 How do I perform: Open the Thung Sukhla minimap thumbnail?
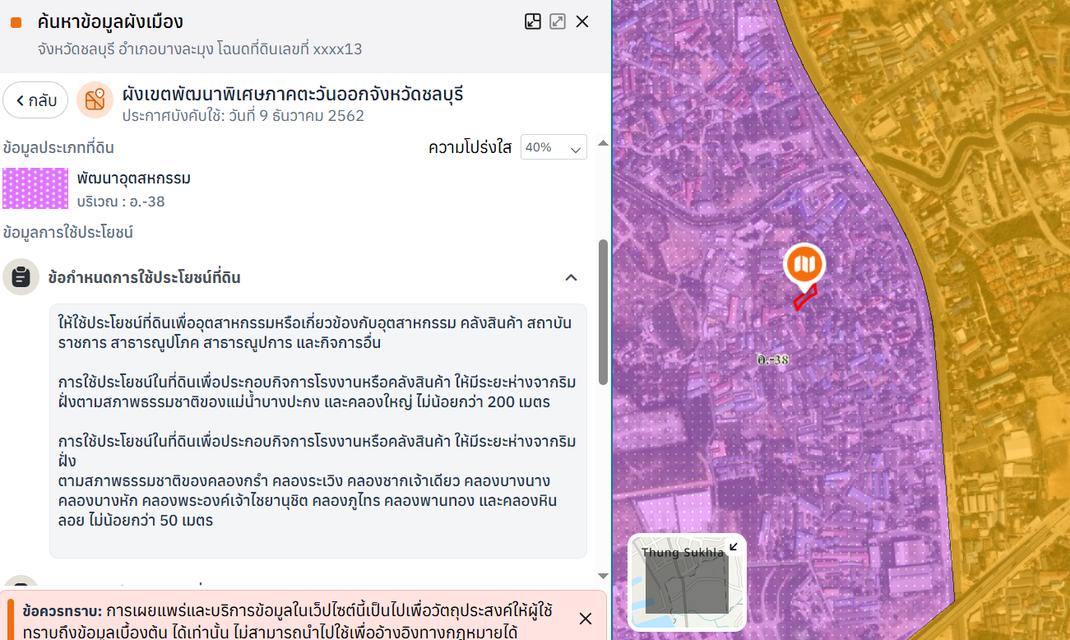click(x=686, y=582)
